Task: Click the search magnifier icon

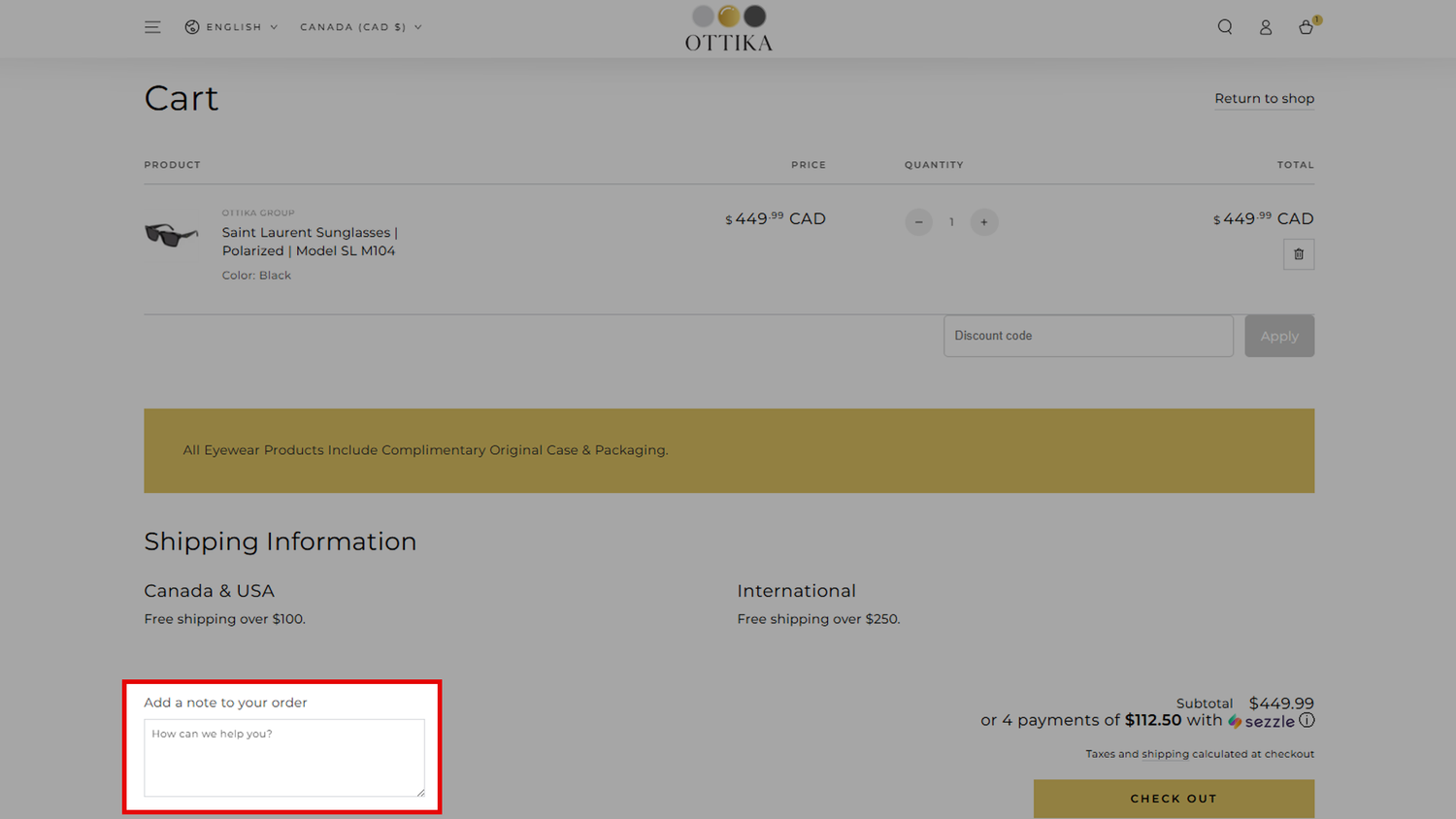Action: (x=1225, y=27)
